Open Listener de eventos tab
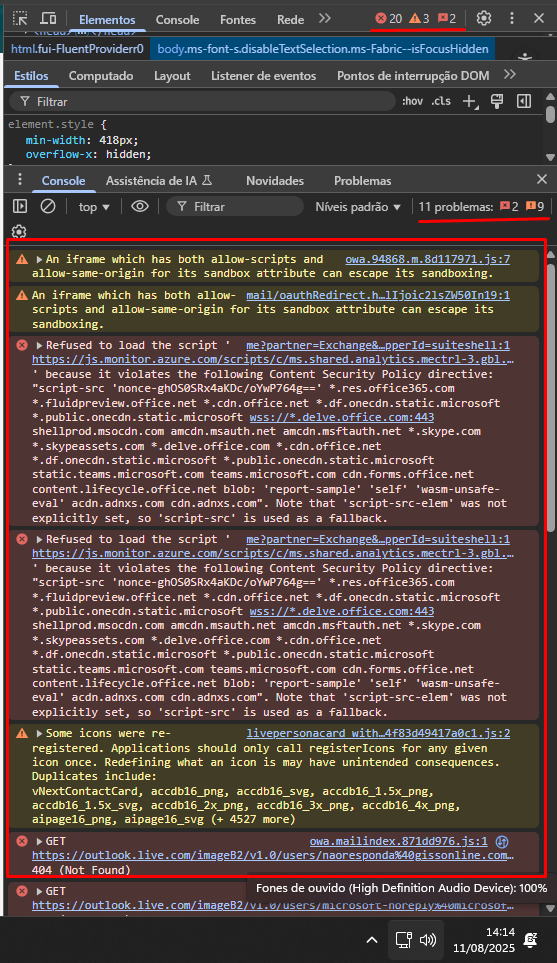557x963 pixels. click(263, 76)
